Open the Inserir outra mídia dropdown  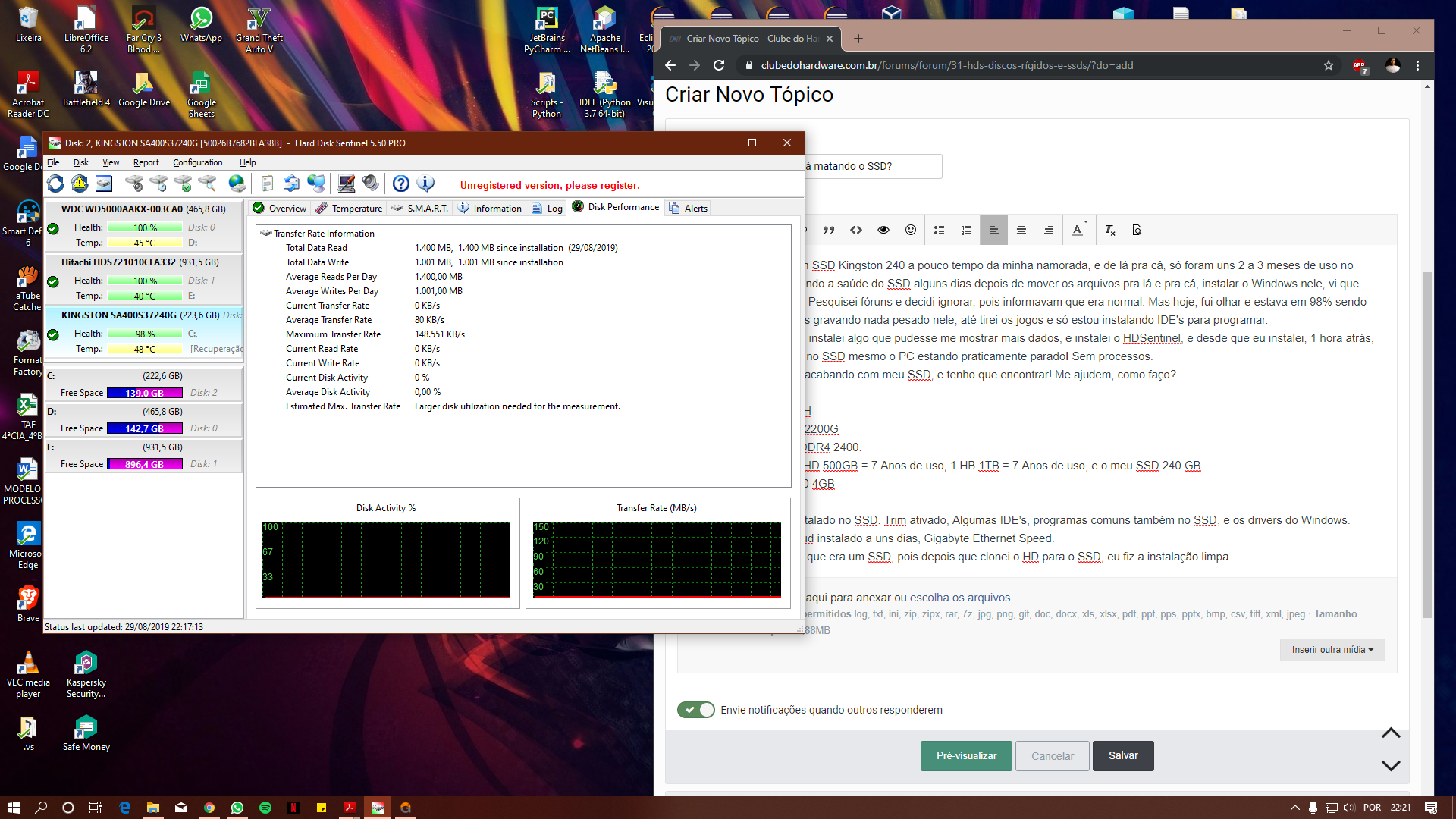click(1332, 650)
